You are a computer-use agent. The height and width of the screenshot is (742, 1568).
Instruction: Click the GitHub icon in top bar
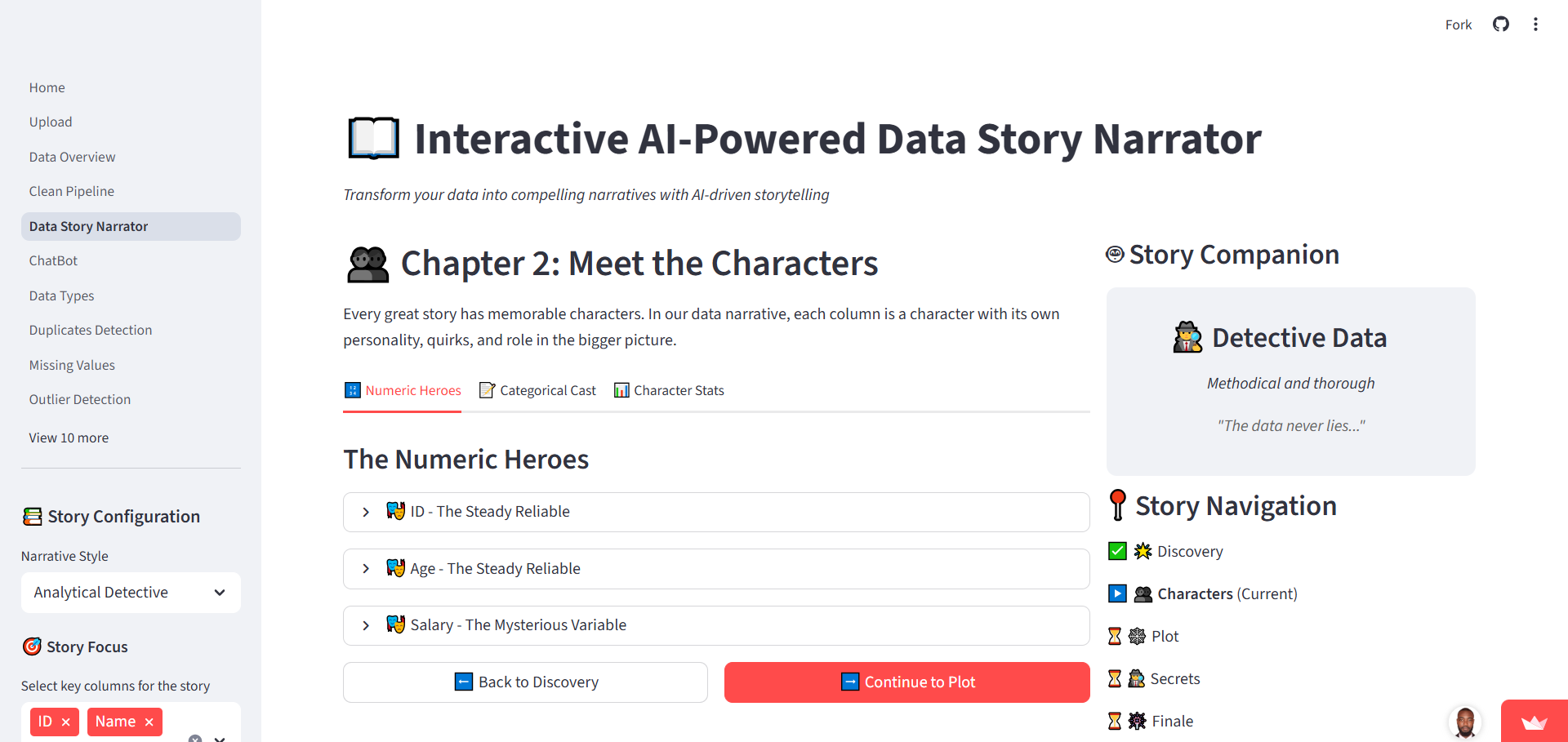click(1501, 24)
